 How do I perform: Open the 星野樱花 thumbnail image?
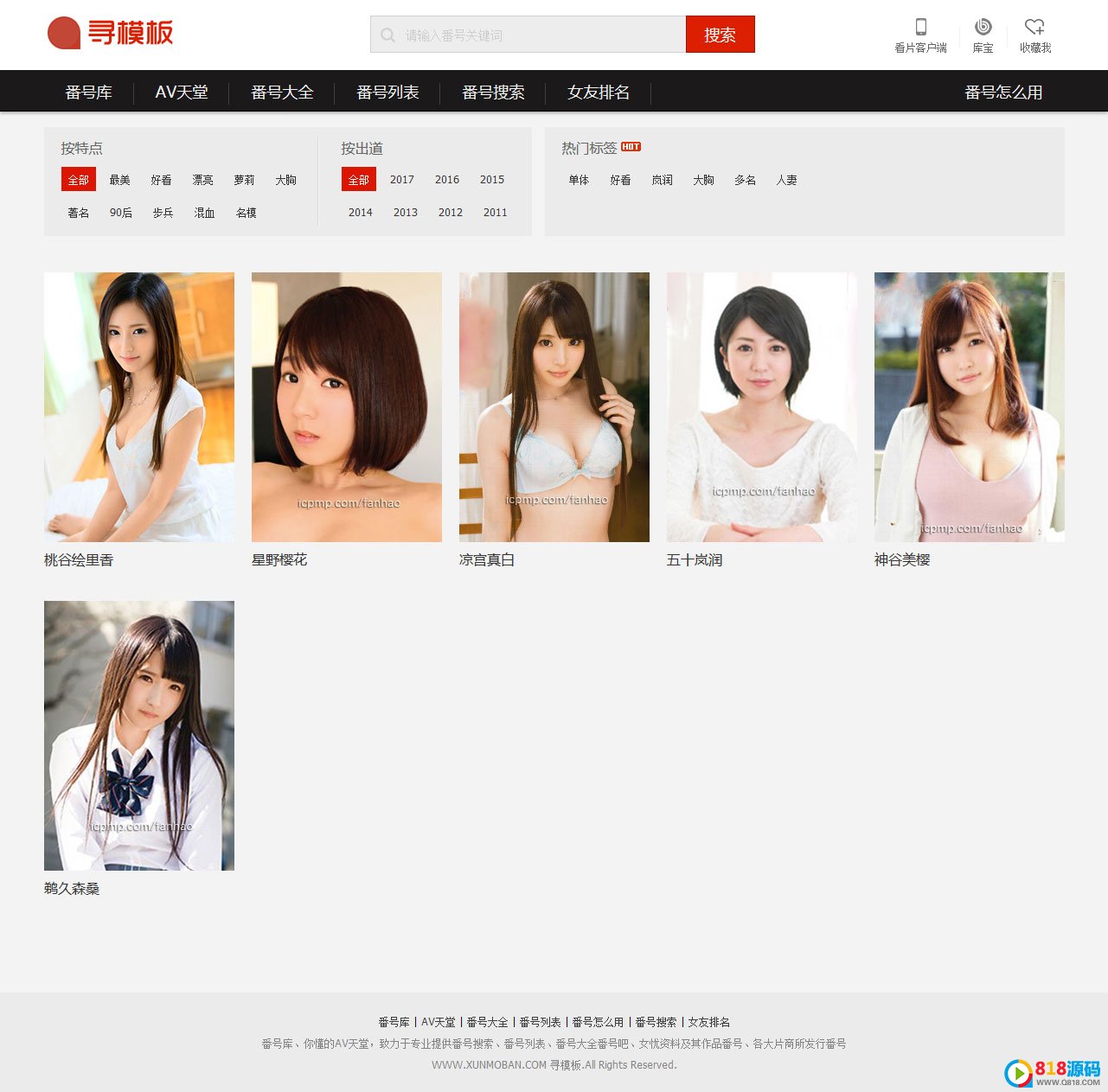tap(347, 407)
